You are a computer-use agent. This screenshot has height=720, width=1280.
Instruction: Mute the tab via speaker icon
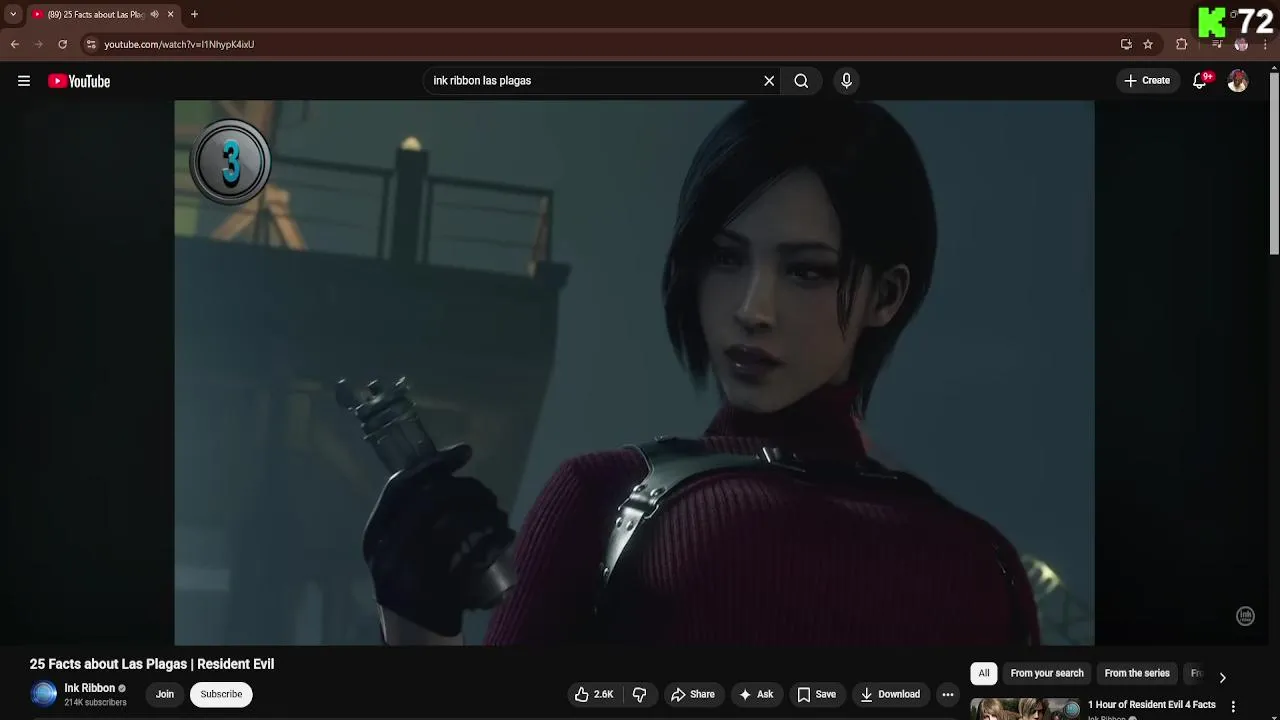pyautogui.click(x=154, y=14)
